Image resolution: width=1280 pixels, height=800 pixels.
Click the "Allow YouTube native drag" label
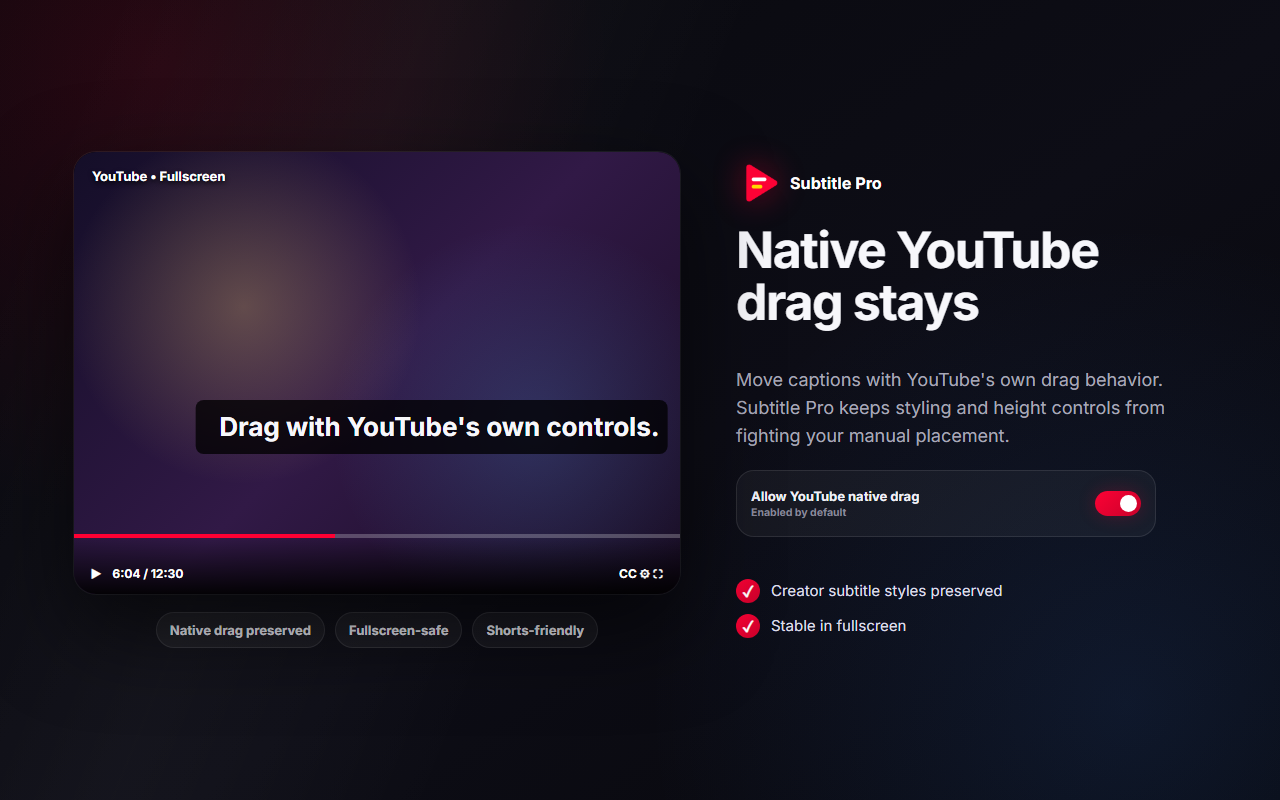835,496
